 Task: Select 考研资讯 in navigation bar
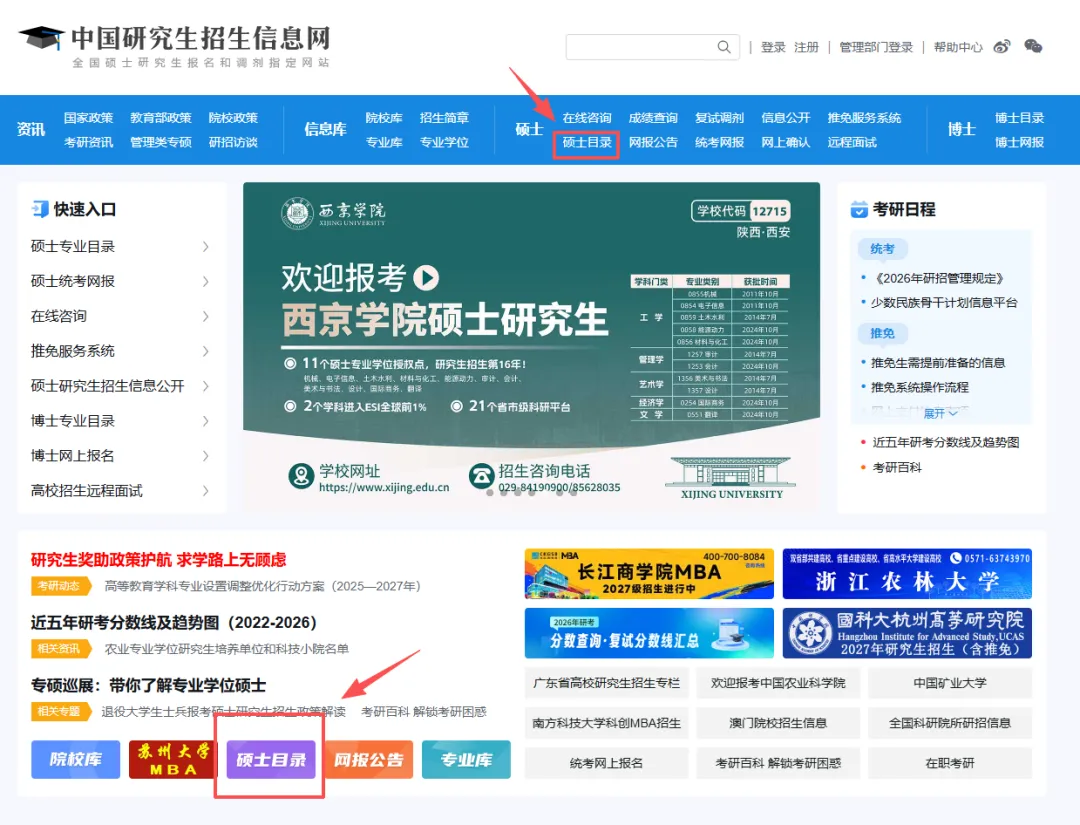tap(88, 142)
